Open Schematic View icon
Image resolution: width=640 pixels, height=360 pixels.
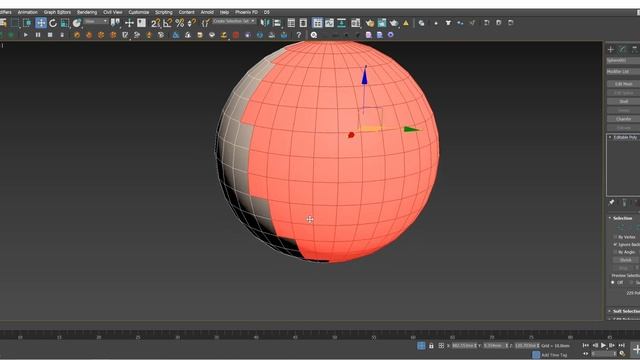point(341,23)
